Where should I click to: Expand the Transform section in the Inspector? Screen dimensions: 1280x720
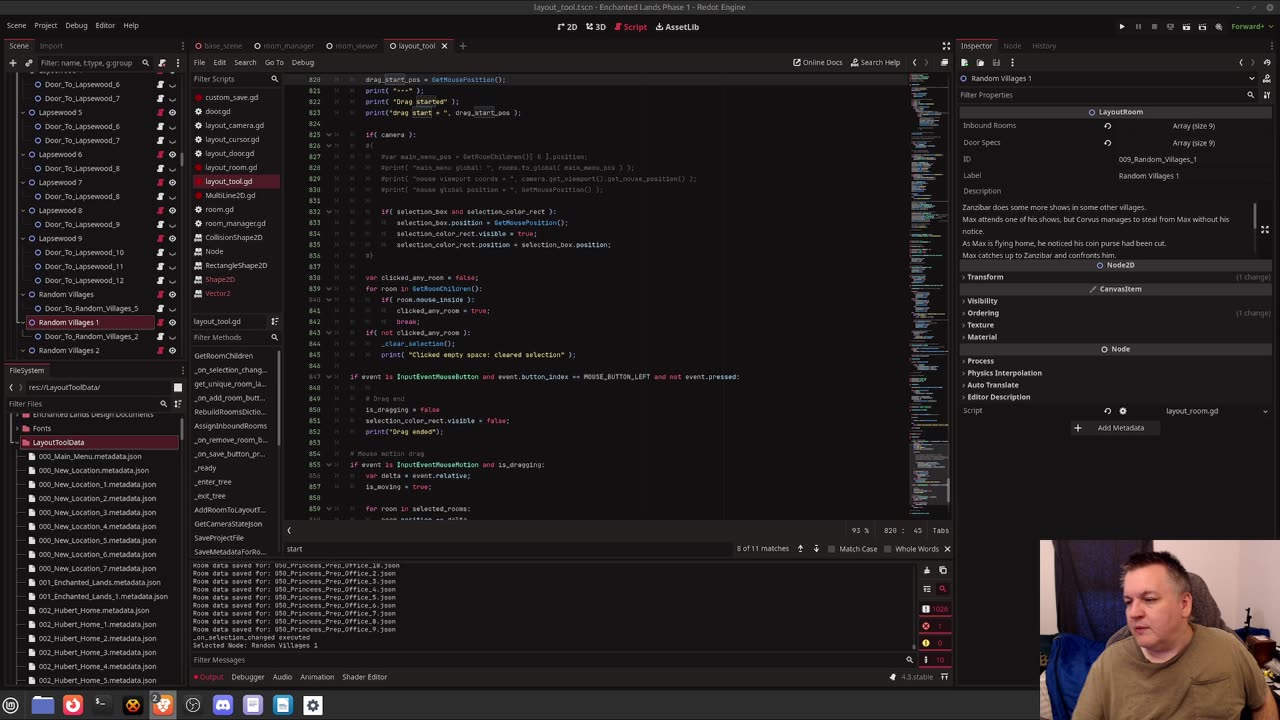pyautogui.click(x=985, y=277)
